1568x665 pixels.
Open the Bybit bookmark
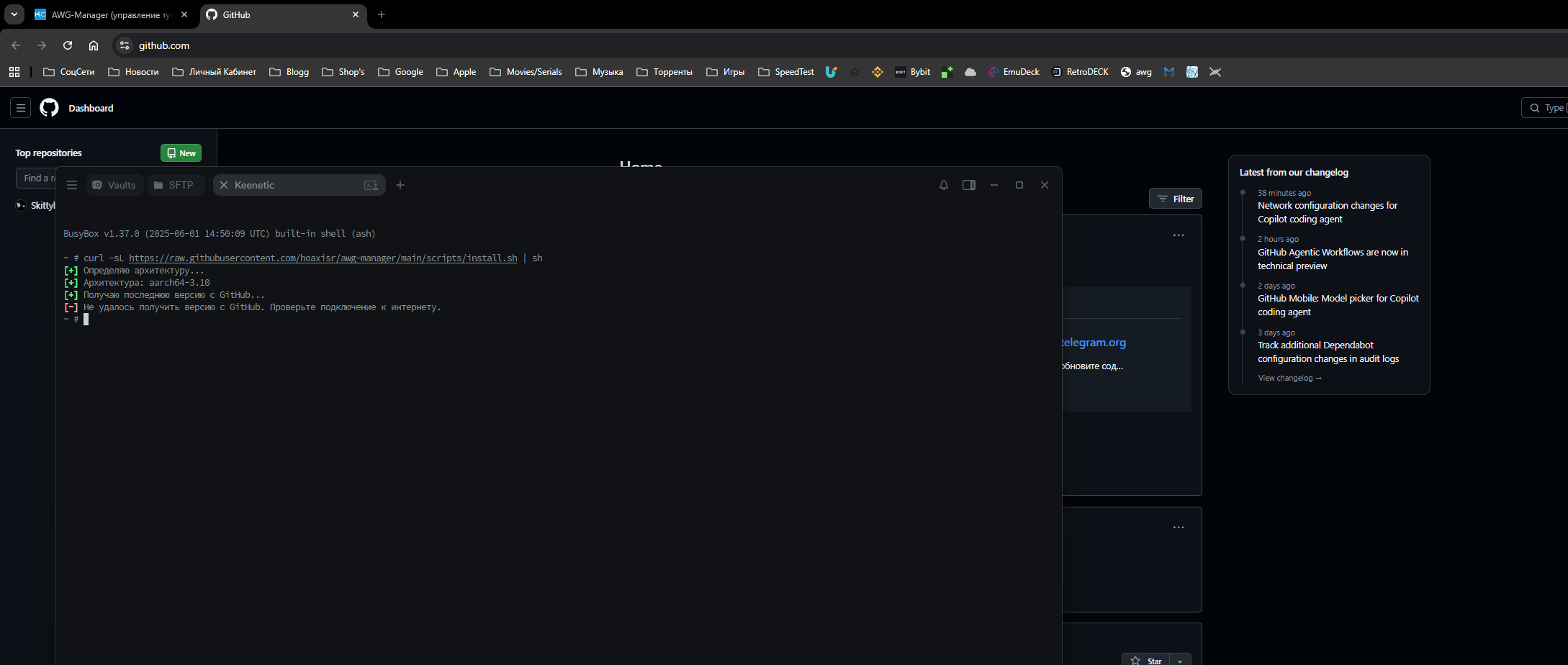pyautogui.click(x=913, y=72)
